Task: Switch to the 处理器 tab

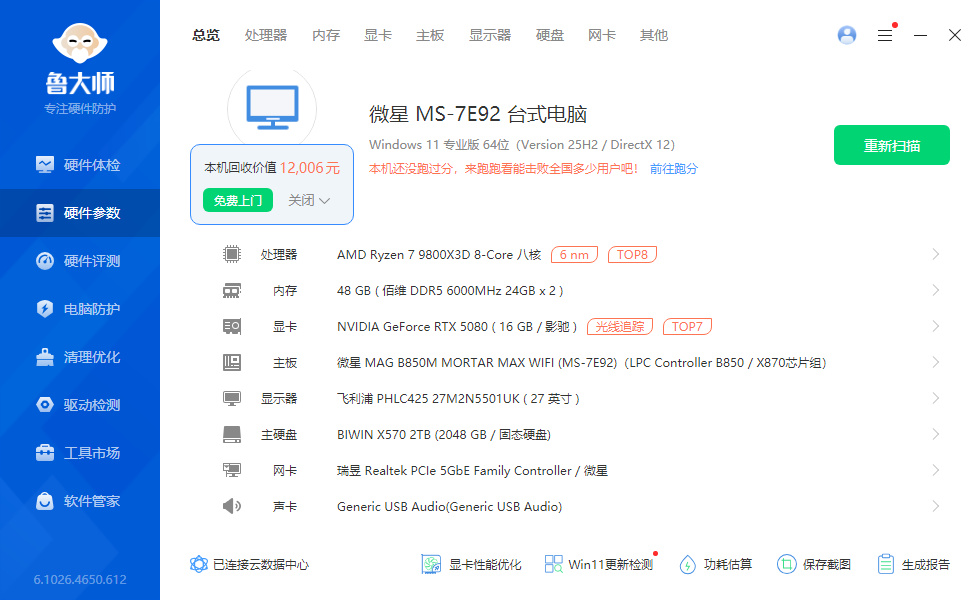Action: [266, 36]
